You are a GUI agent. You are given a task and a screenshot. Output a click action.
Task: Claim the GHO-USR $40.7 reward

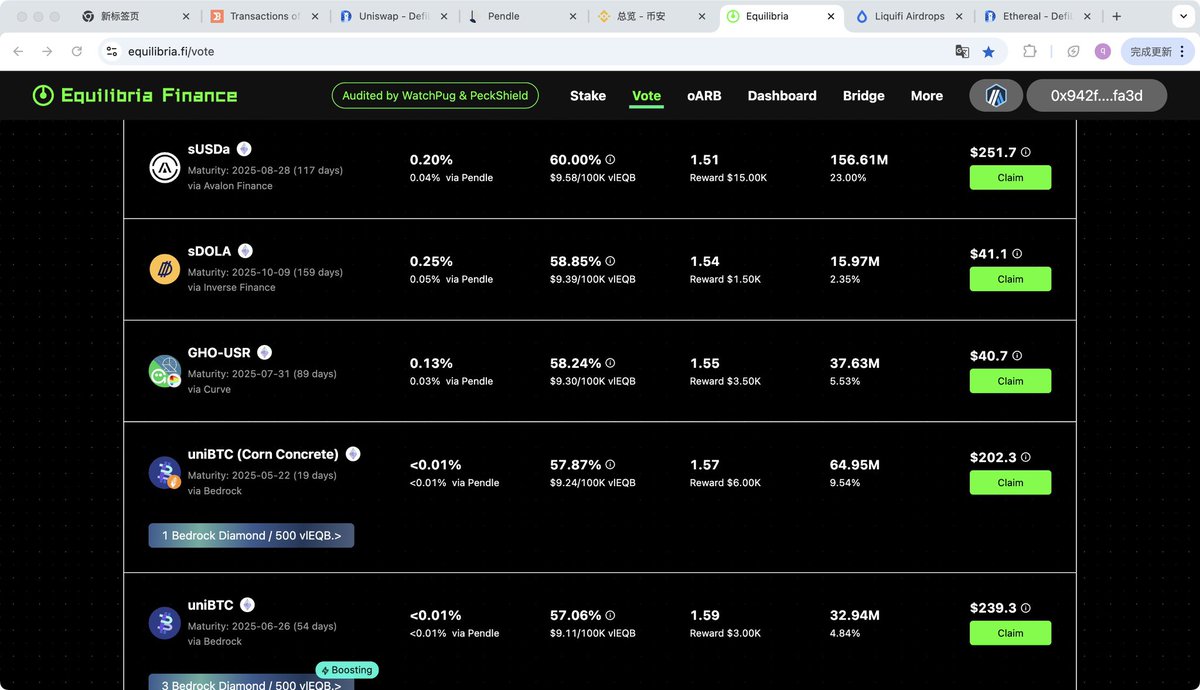pos(1010,381)
